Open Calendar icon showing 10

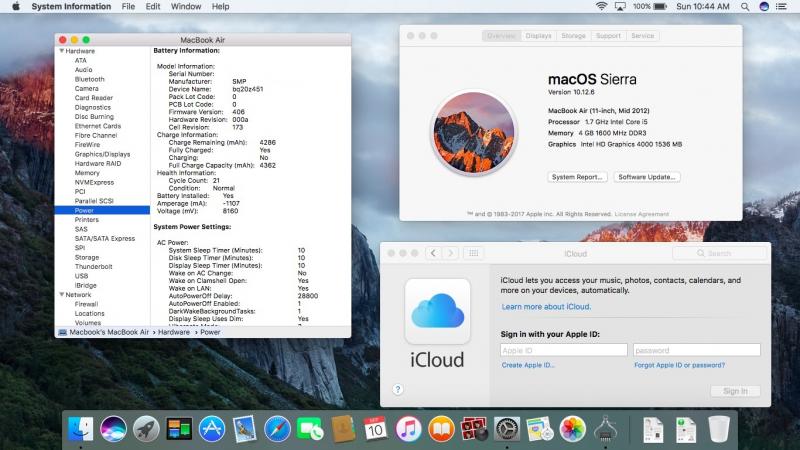(376, 429)
